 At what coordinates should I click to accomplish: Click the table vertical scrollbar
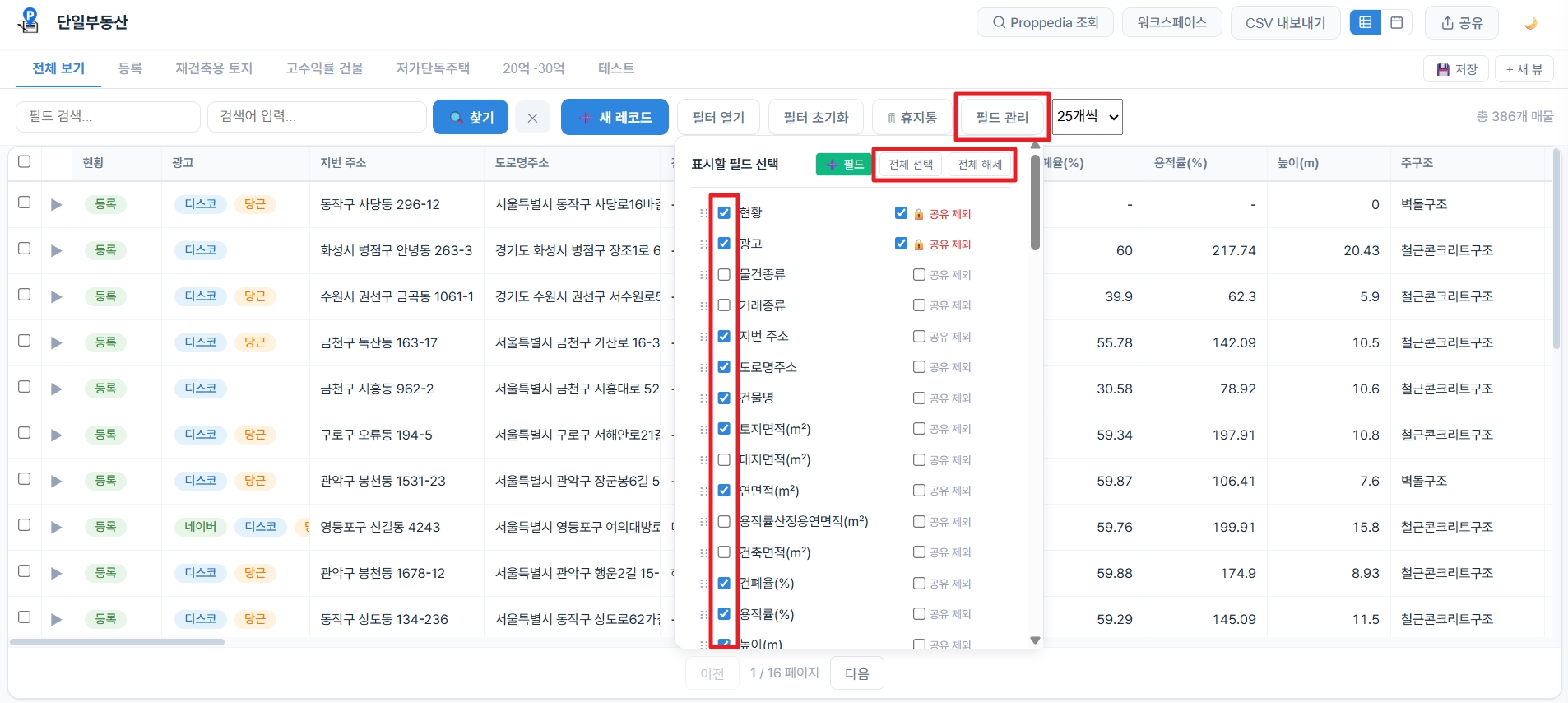pos(1556,249)
